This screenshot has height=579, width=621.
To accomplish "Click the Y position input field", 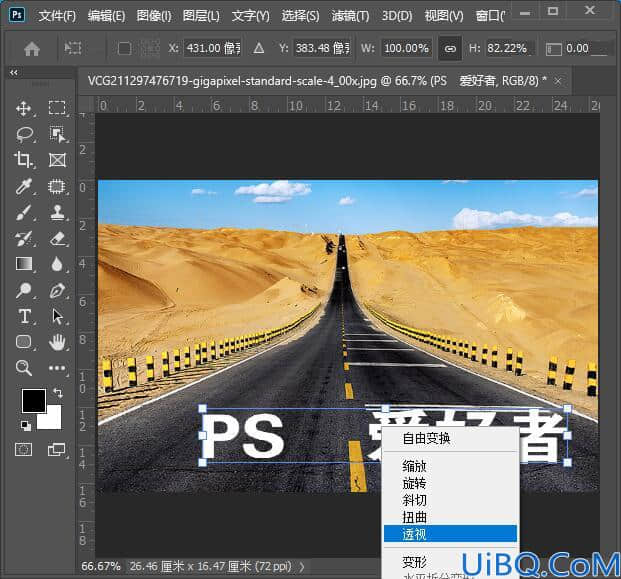I will point(322,48).
